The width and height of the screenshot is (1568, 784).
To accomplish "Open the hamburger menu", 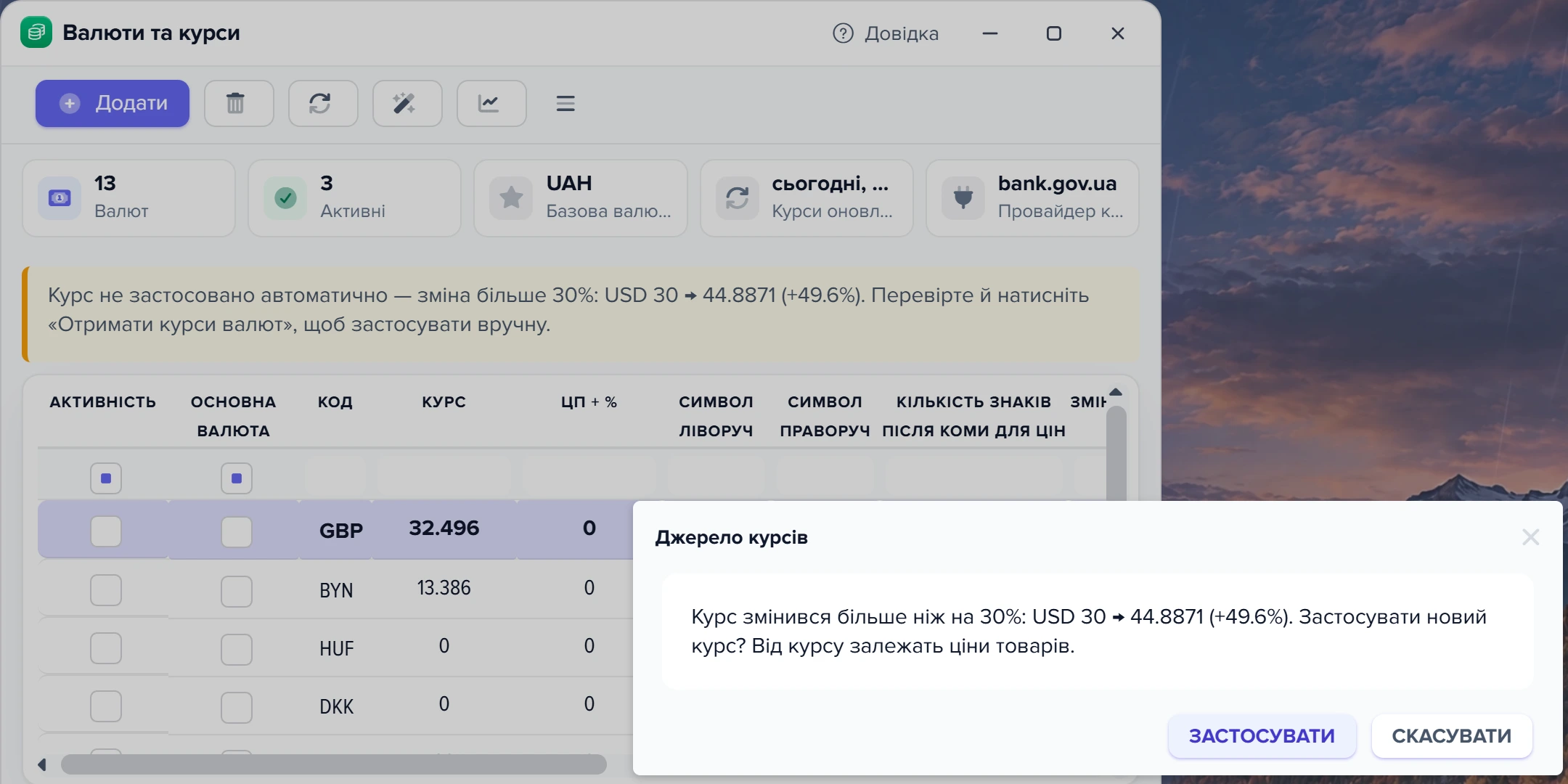I will (x=565, y=103).
